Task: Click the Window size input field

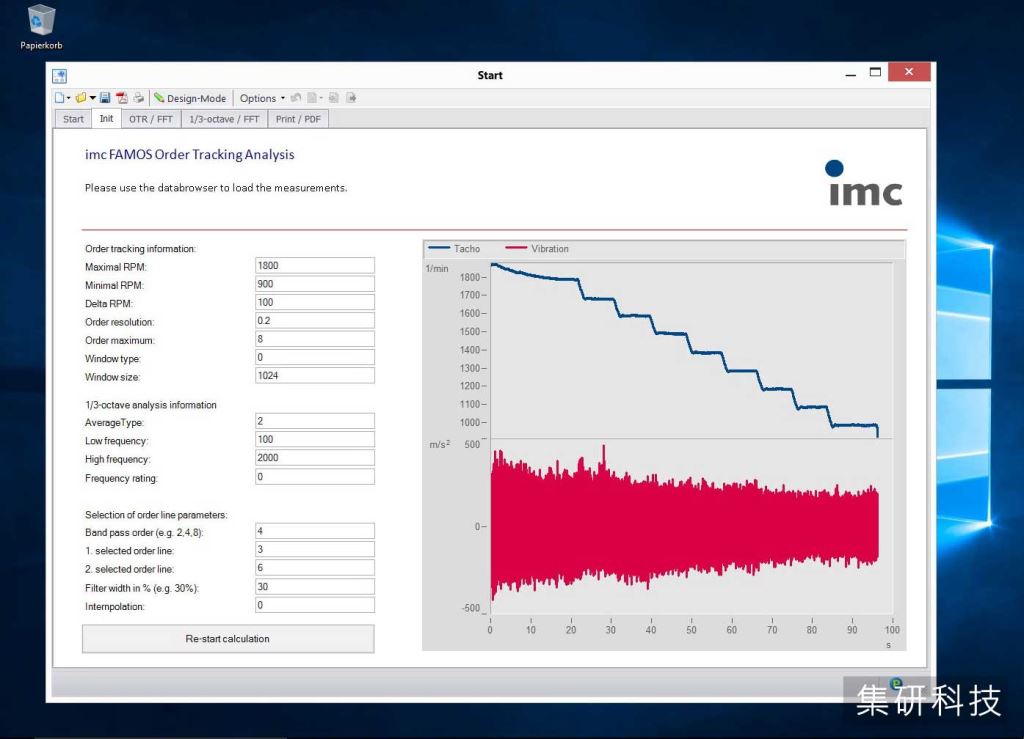Action: 314,375
